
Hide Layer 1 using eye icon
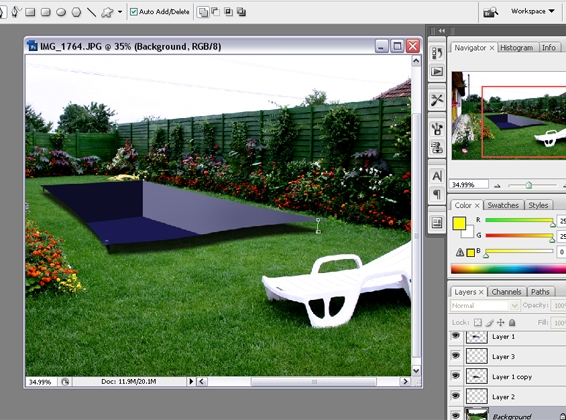(x=456, y=336)
